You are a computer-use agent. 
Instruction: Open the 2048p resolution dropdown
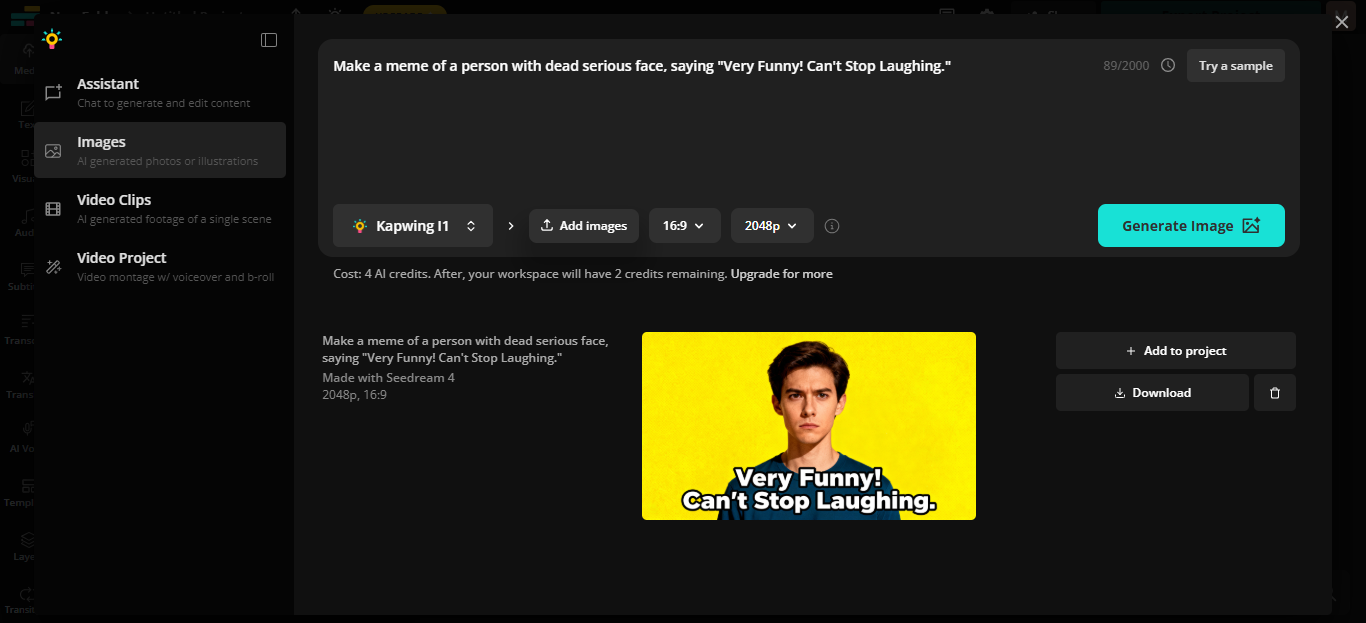(771, 225)
